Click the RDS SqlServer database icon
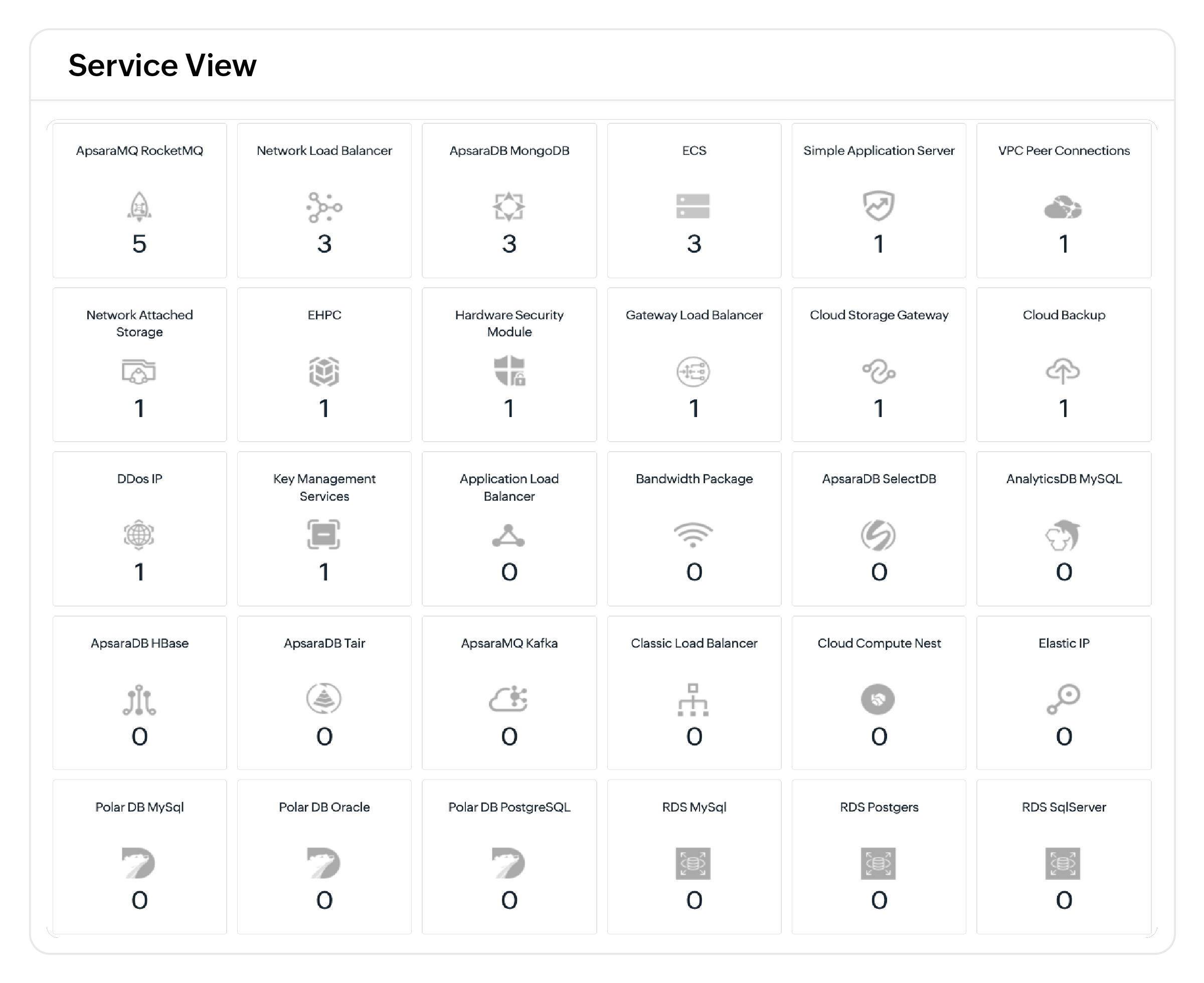Screen dimensions: 1204x983 pos(1063,864)
